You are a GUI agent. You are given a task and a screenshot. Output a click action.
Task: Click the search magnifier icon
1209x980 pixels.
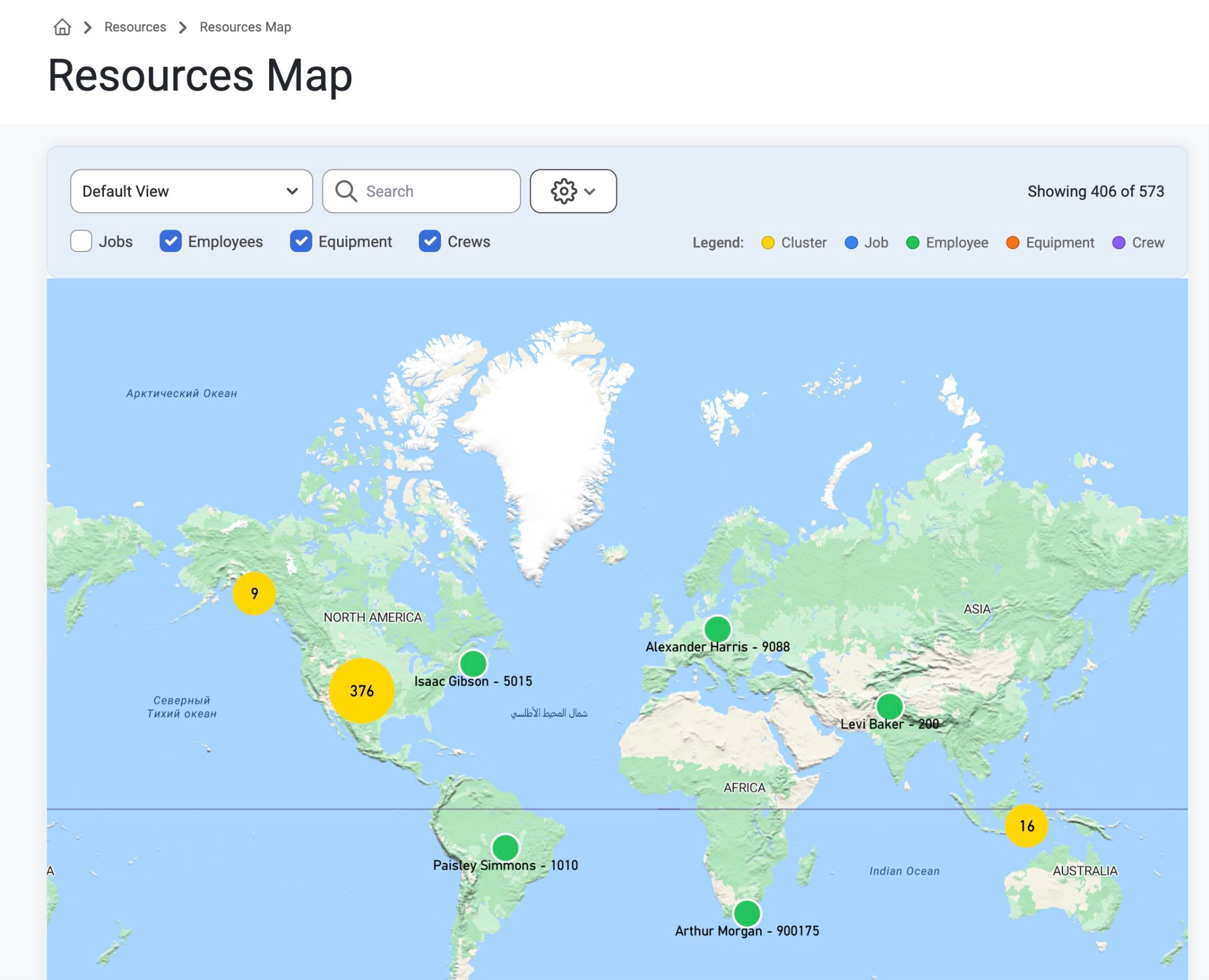346,191
